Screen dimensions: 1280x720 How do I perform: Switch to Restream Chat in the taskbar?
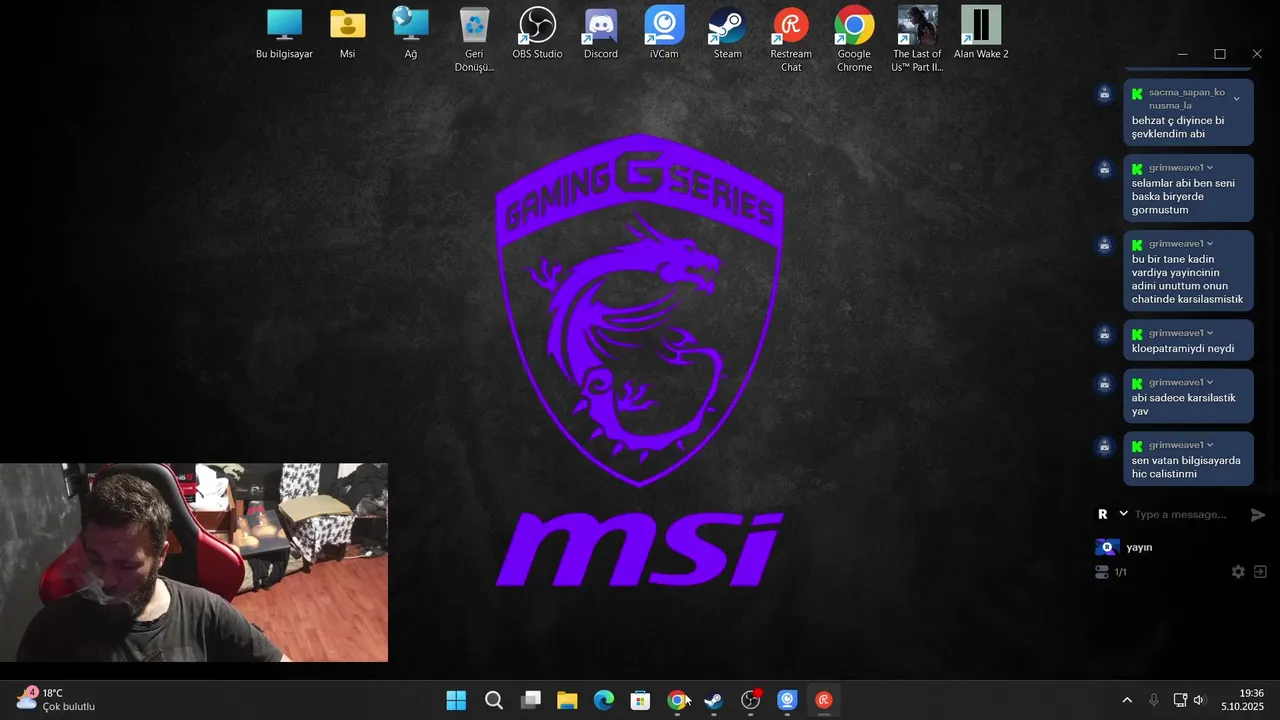(x=824, y=700)
